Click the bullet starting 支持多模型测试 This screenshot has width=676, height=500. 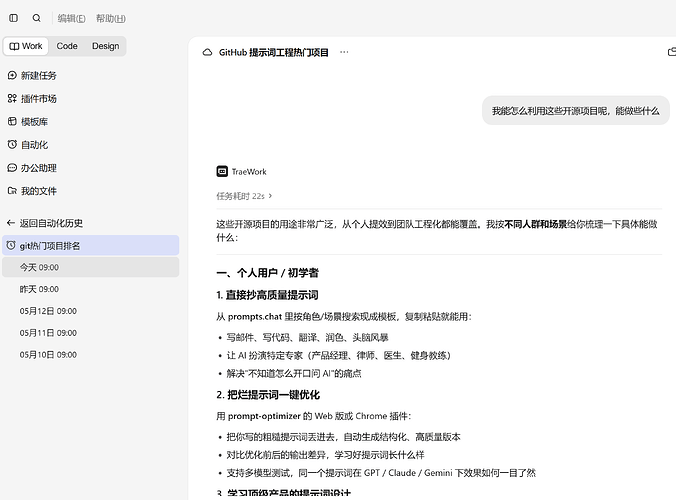(381, 473)
